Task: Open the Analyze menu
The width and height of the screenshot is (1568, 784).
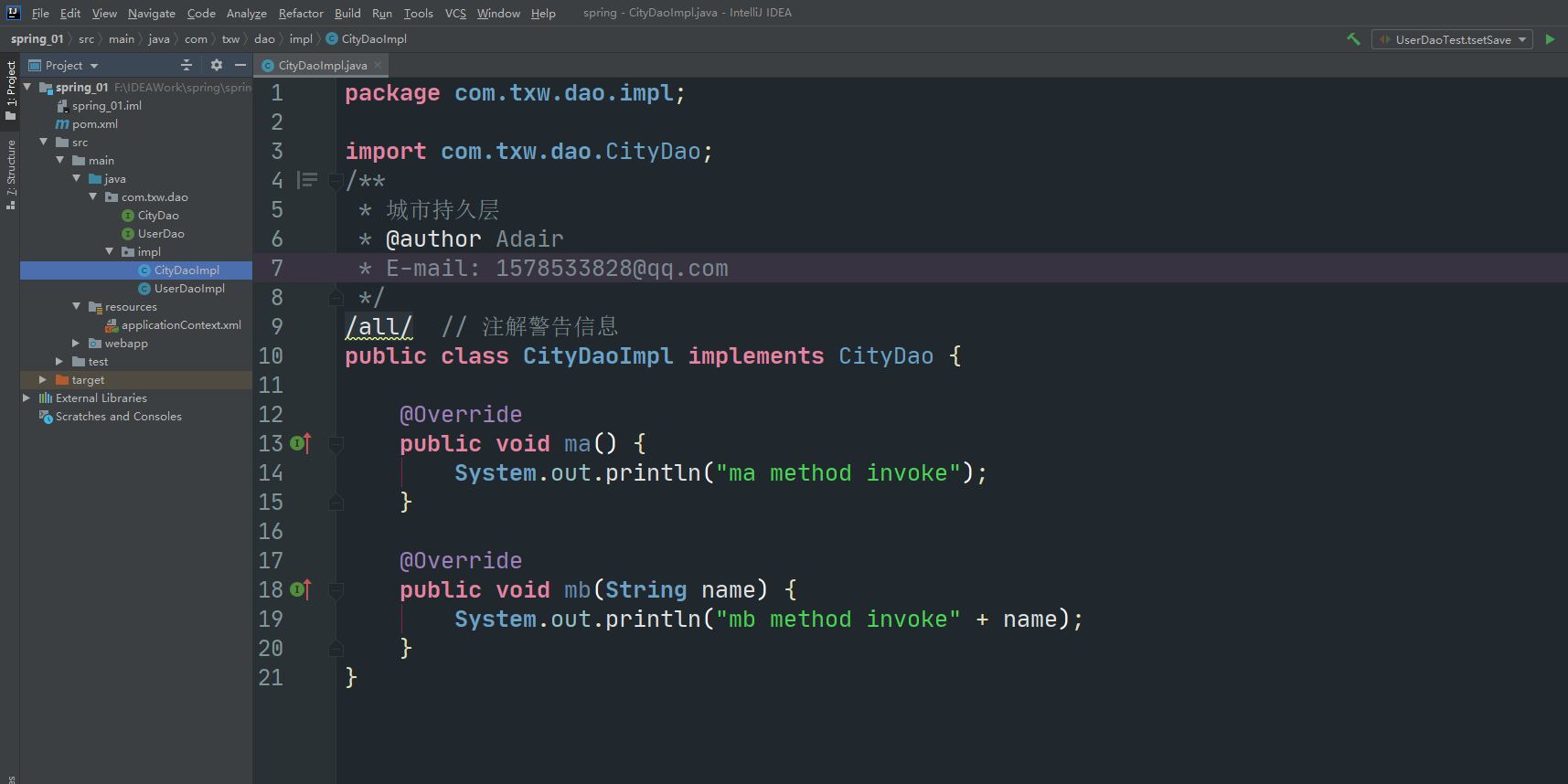Action: pos(247,13)
